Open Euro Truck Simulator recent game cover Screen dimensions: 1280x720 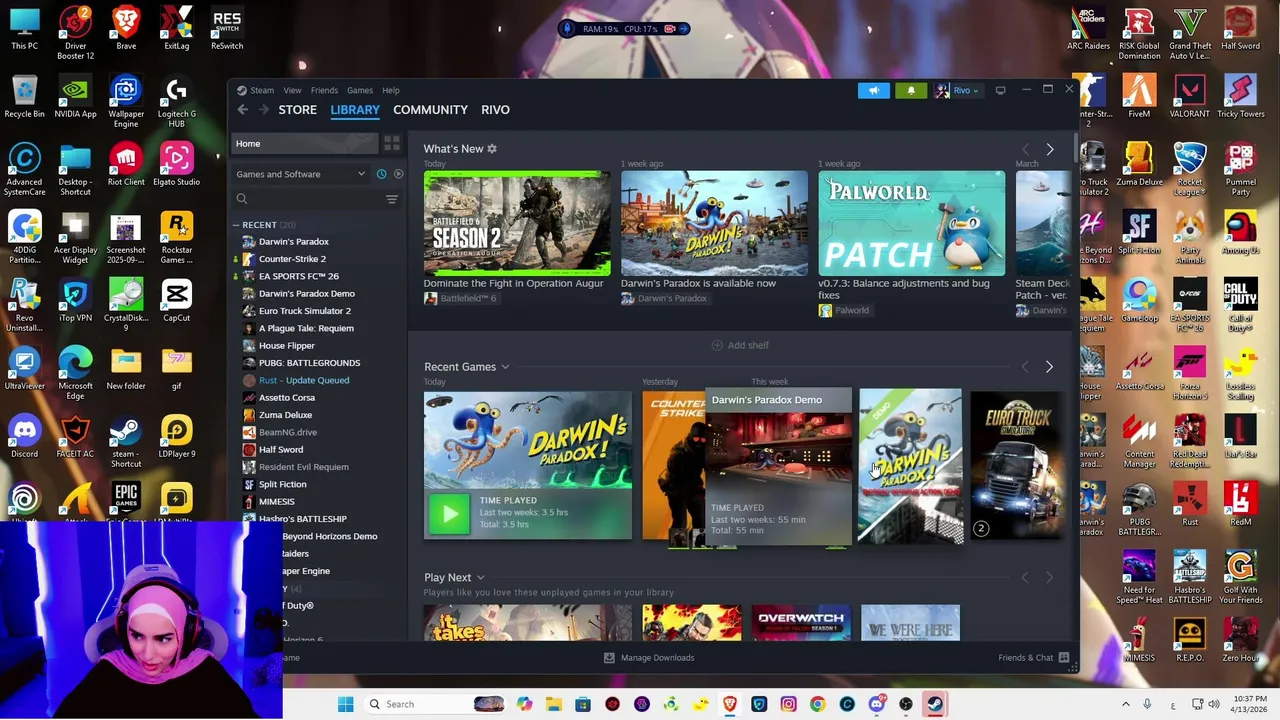click(x=1017, y=465)
